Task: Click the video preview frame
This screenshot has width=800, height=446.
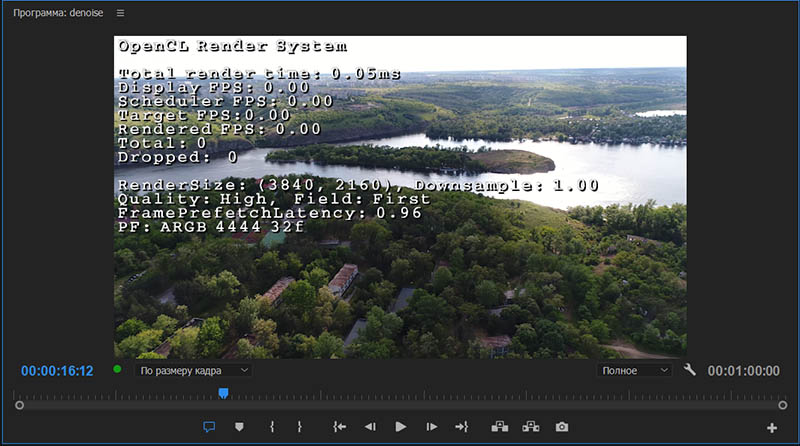Action: [400, 197]
